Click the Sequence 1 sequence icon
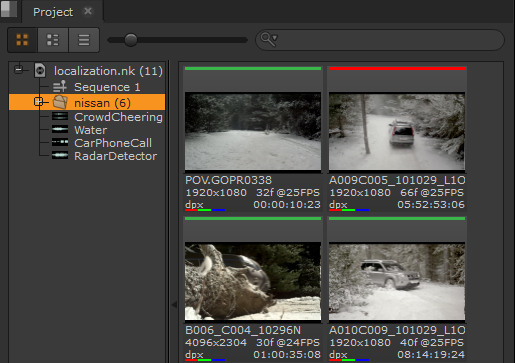515x363 pixels. [x=60, y=87]
